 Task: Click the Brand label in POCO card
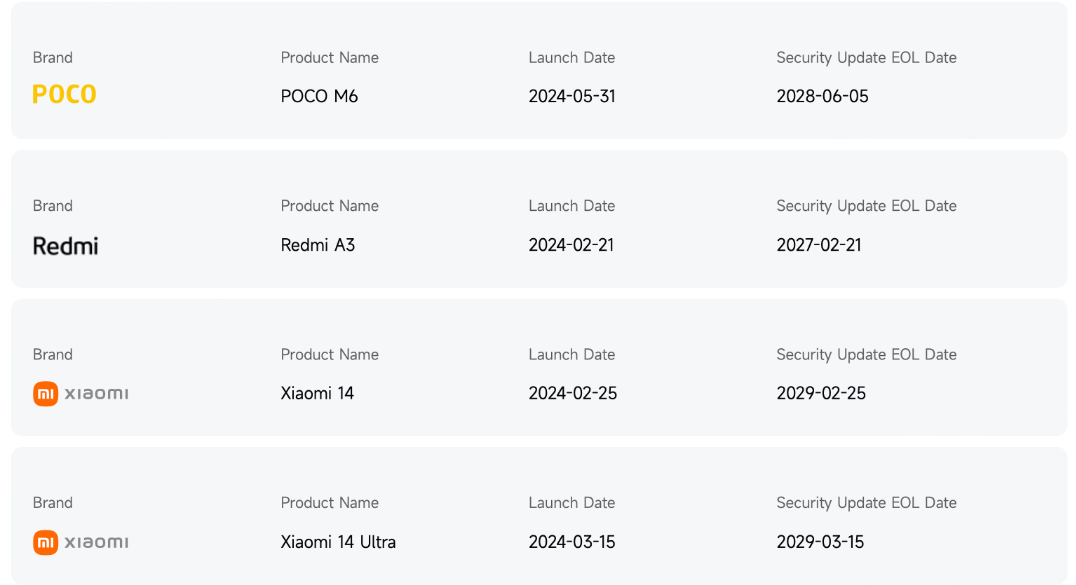pyautogui.click(x=53, y=58)
